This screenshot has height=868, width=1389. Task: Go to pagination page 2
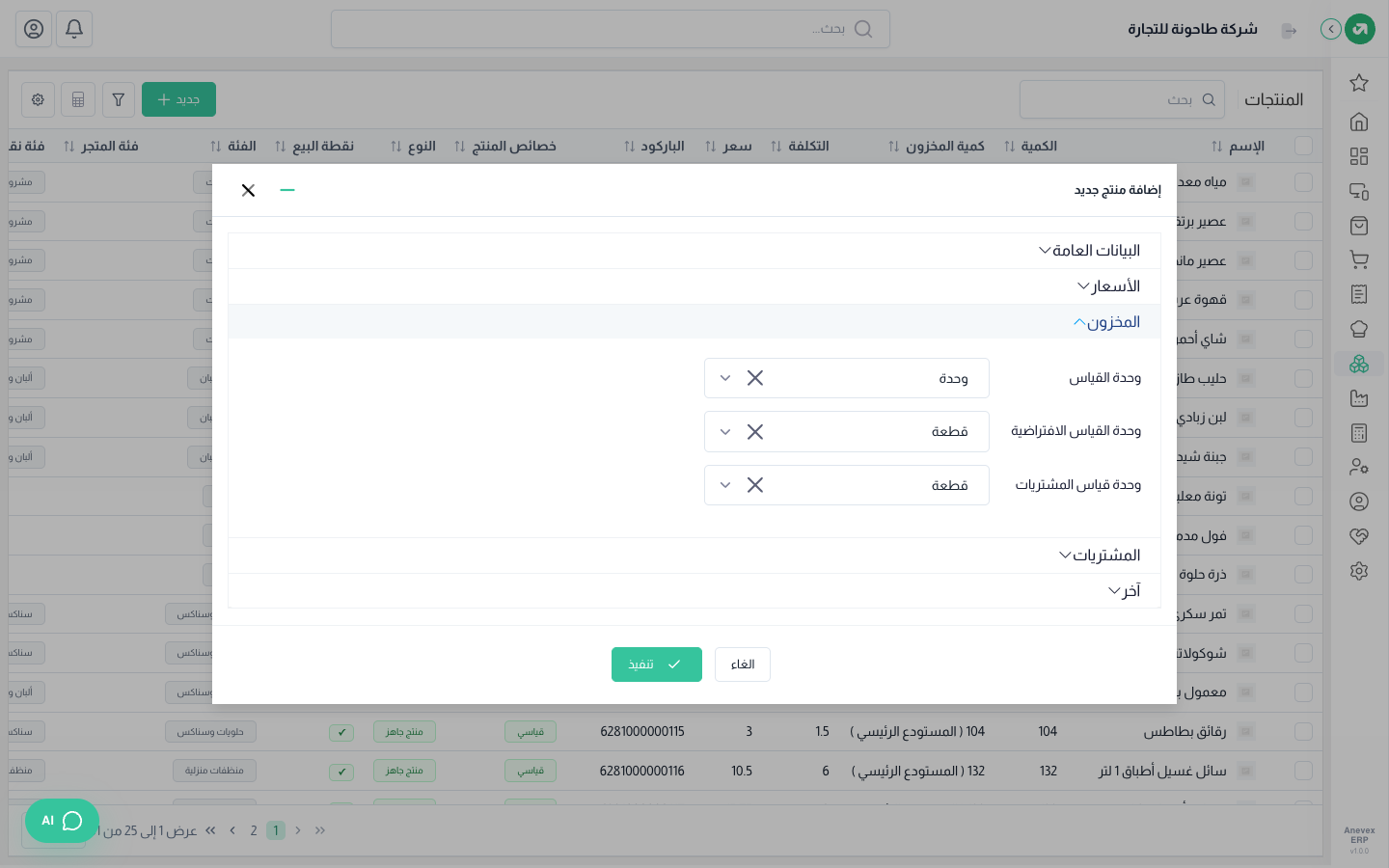254,830
